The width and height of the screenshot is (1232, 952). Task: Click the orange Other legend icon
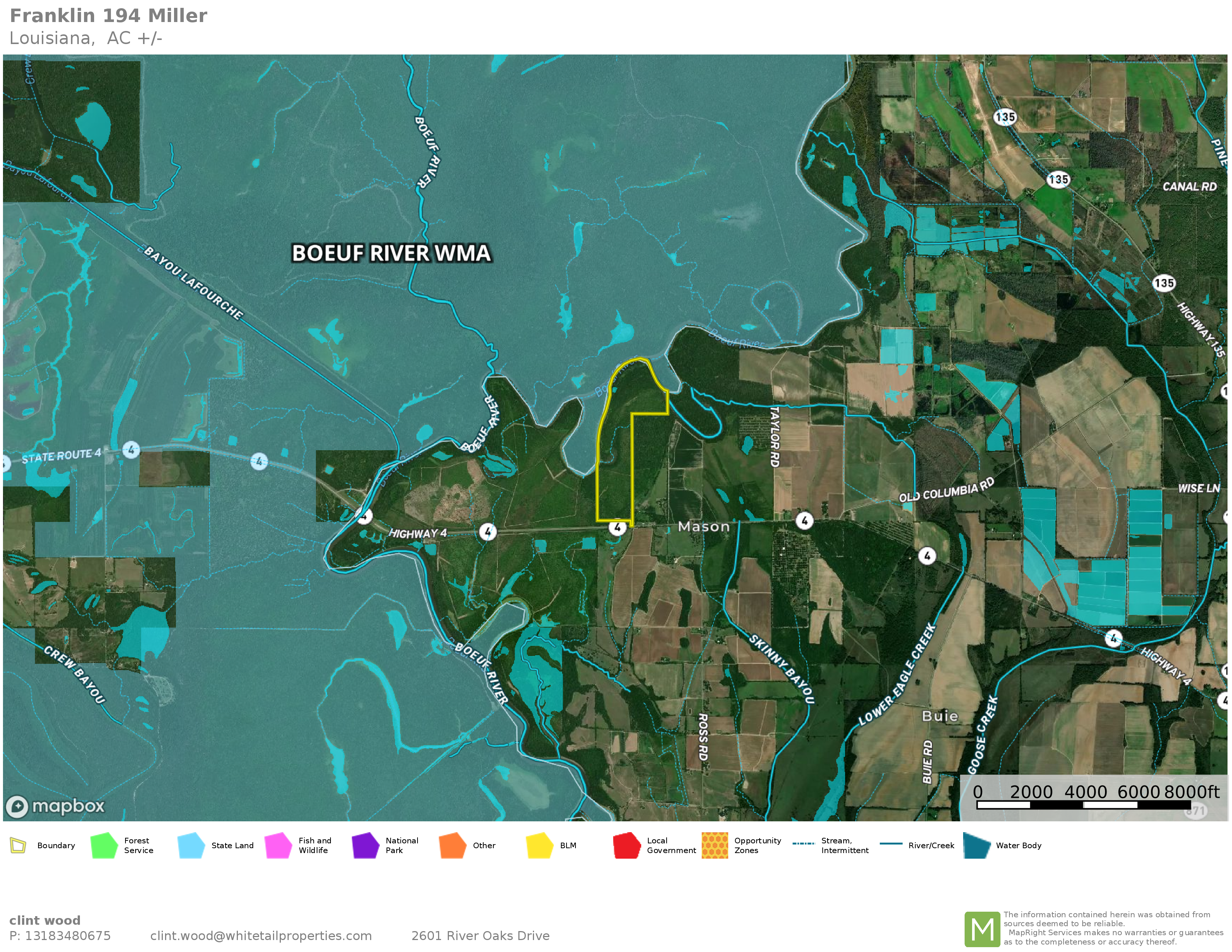tap(452, 845)
